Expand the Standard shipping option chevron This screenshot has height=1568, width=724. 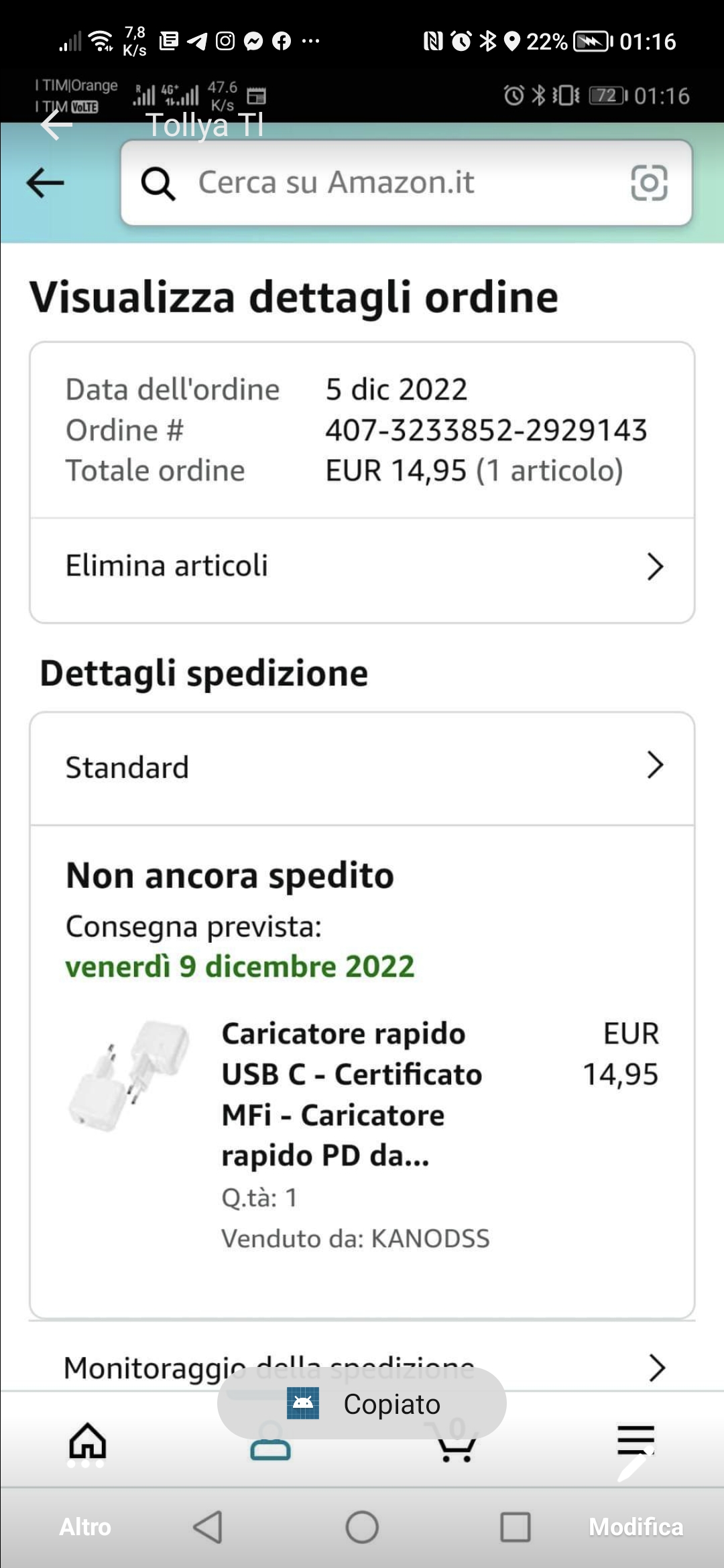click(654, 765)
